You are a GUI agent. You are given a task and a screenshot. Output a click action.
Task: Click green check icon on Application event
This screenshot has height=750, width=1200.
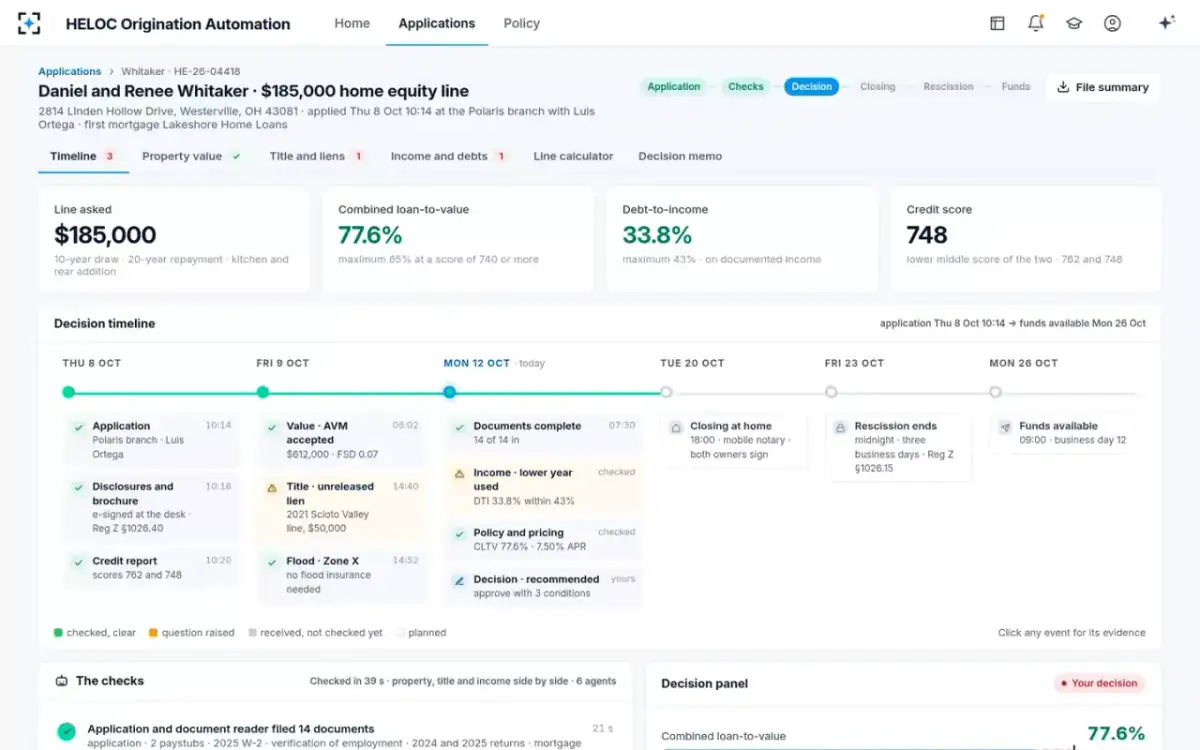point(78,427)
